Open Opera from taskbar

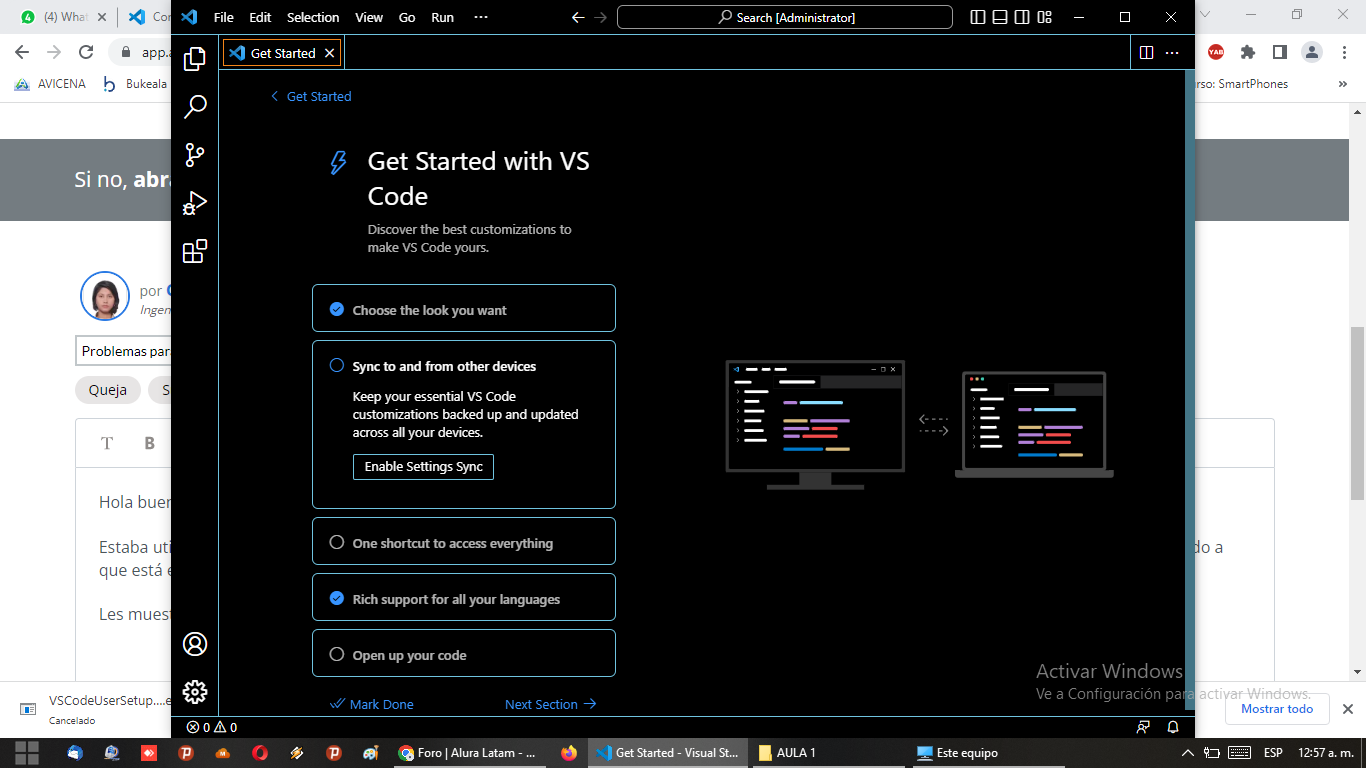click(260, 753)
